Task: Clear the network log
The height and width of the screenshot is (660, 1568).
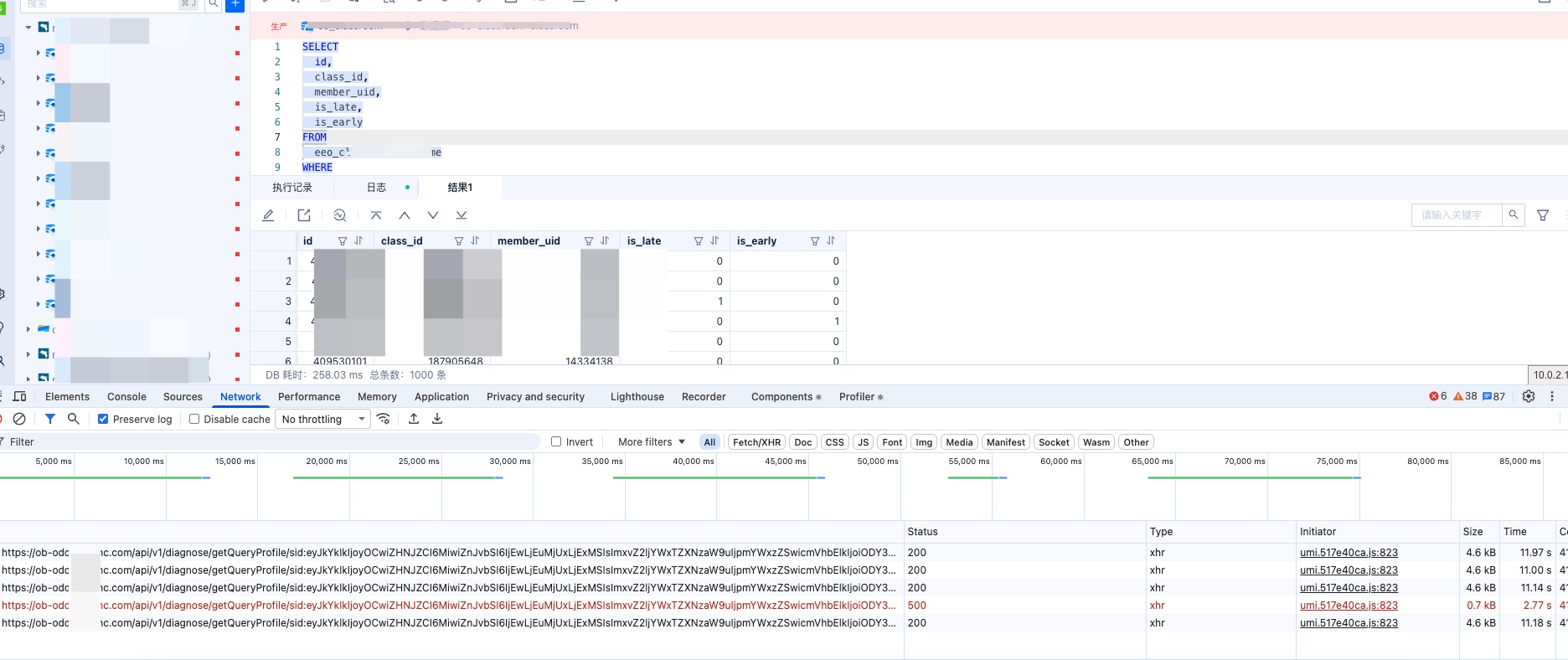Action: coord(19,419)
